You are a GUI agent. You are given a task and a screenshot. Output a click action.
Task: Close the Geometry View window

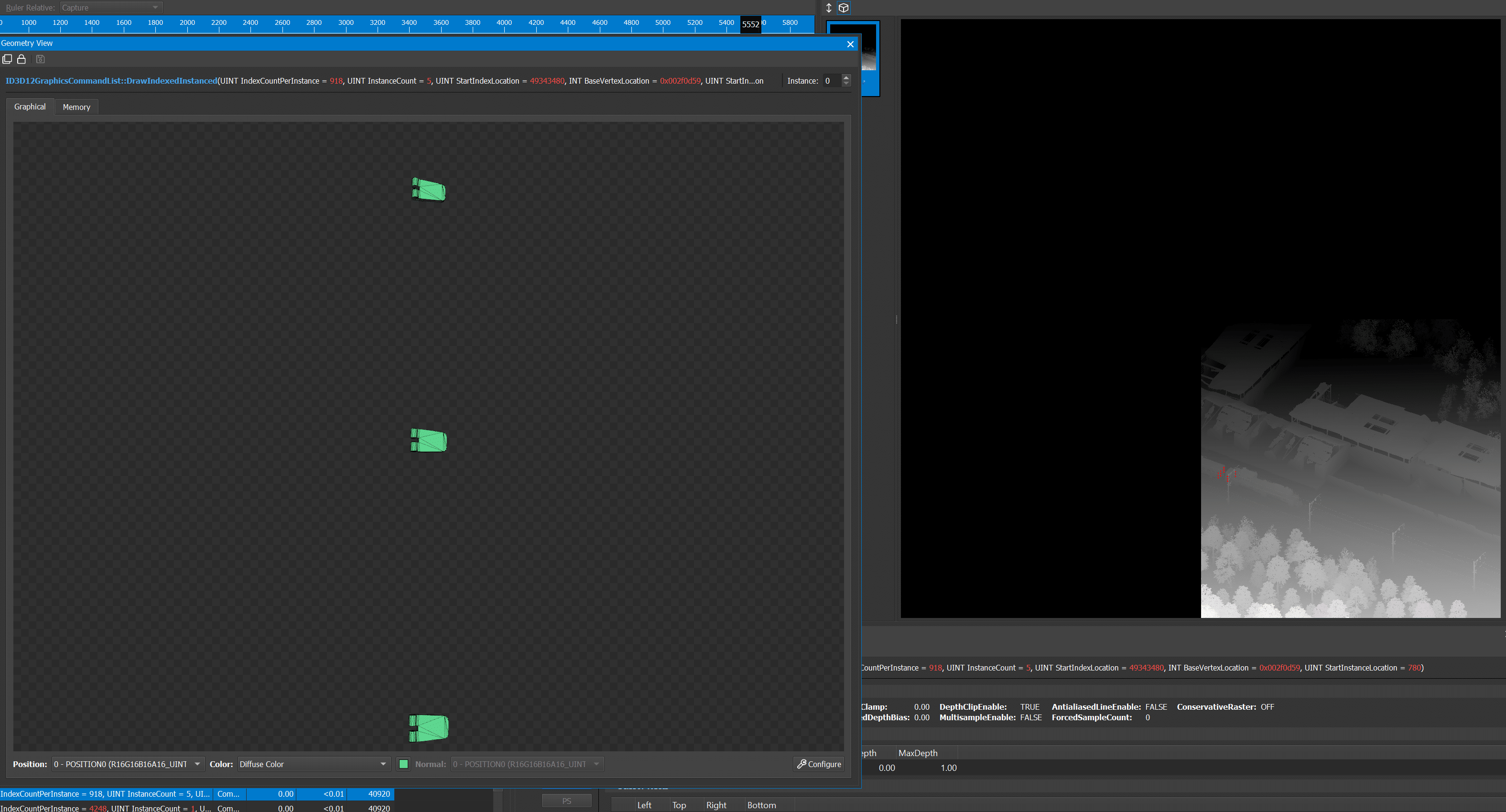tap(850, 44)
